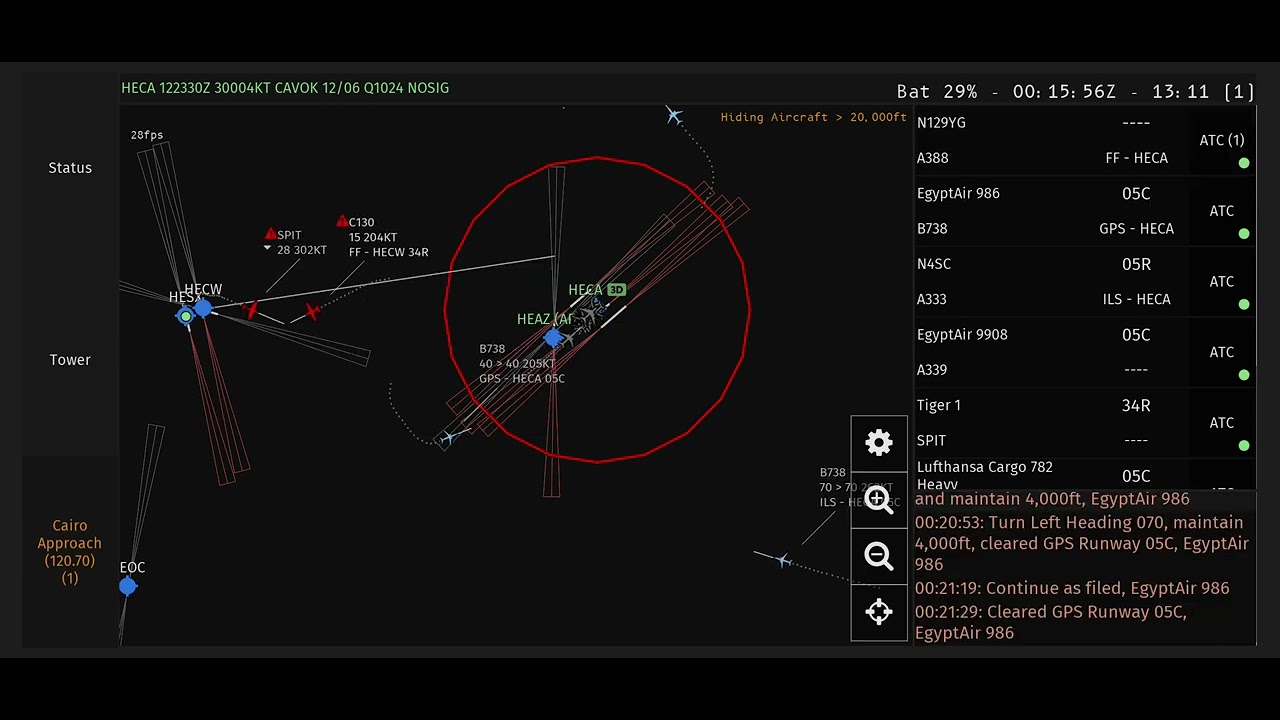Select the EgyptAir 986 flight strip
The width and height of the screenshot is (1280, 720).
click(1085, 211)
